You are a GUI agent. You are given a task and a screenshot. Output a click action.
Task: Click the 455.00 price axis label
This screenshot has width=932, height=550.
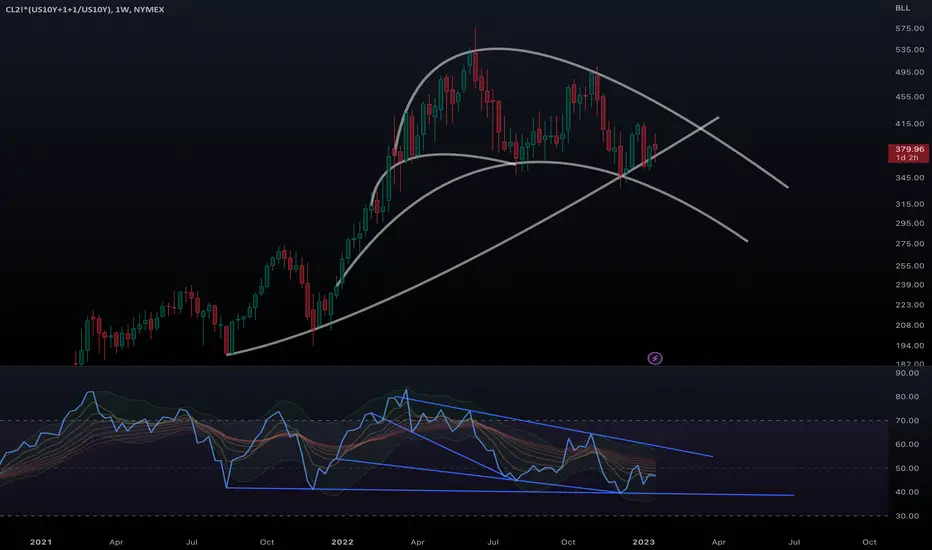[x=909, y=97]
